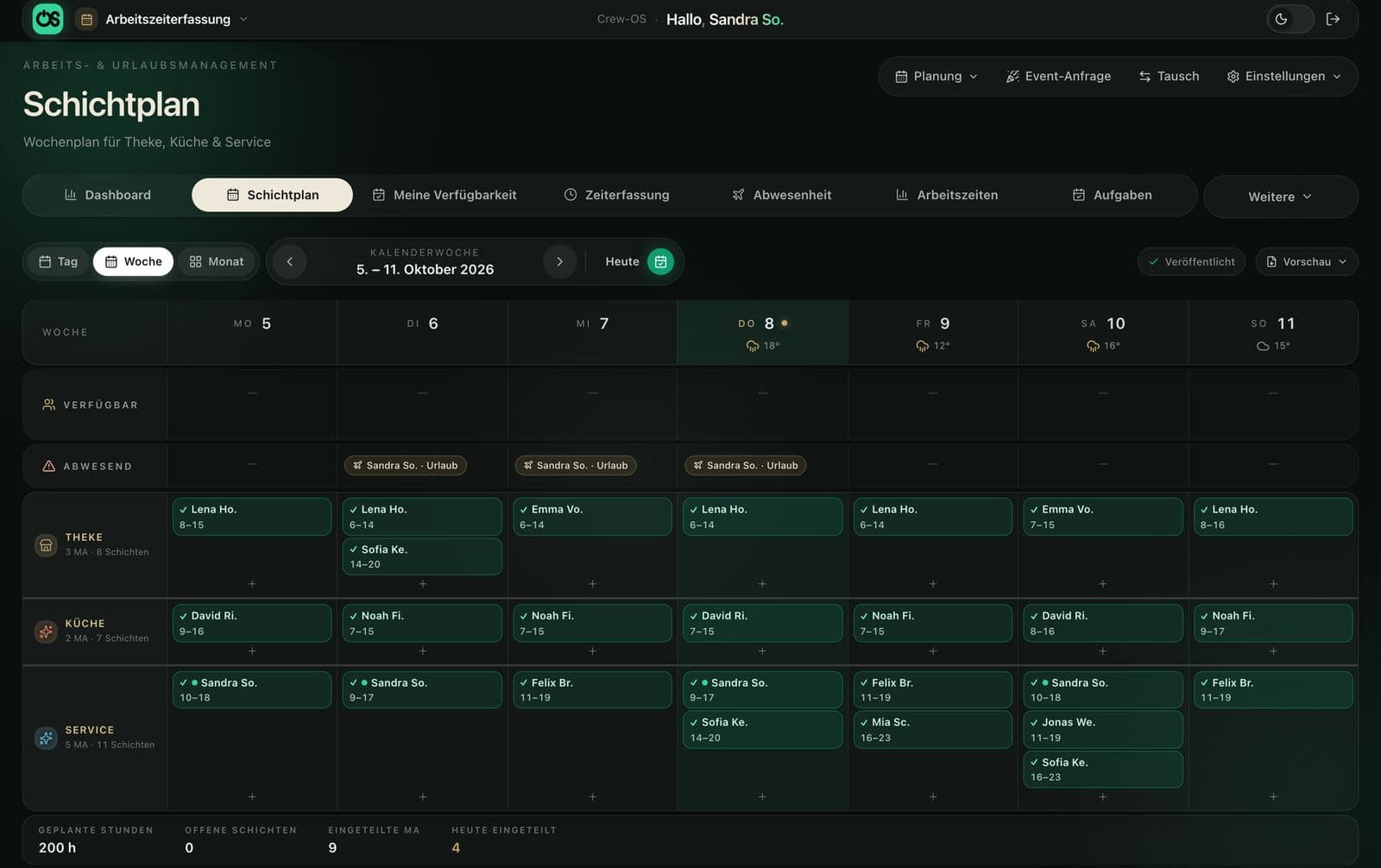Open the Vorschau dropdown

1307,261
